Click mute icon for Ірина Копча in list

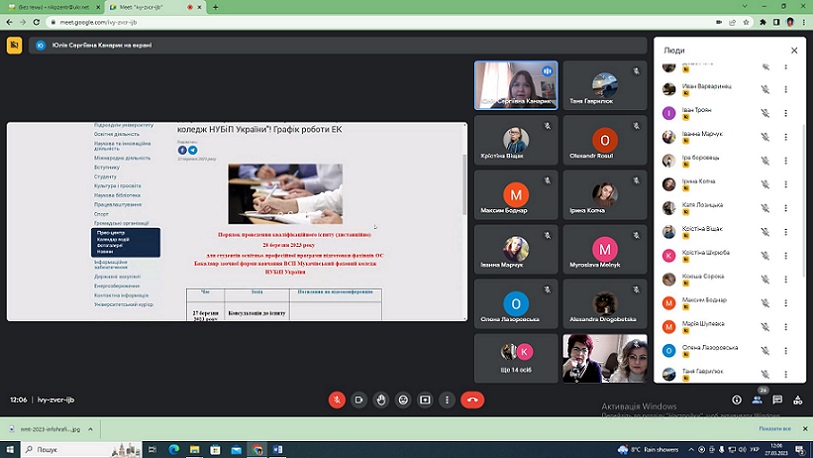click(x=765, y=184)
